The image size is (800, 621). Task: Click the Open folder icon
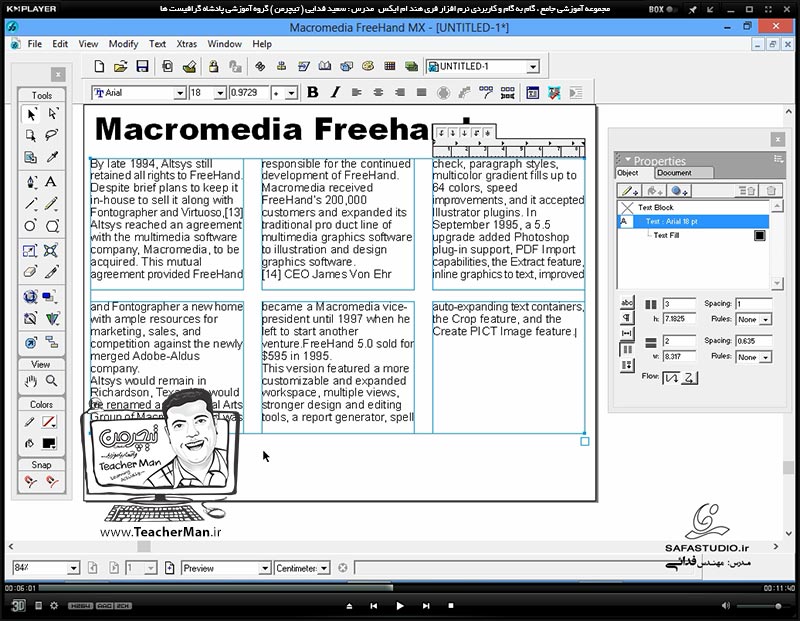tap(120, 66)
